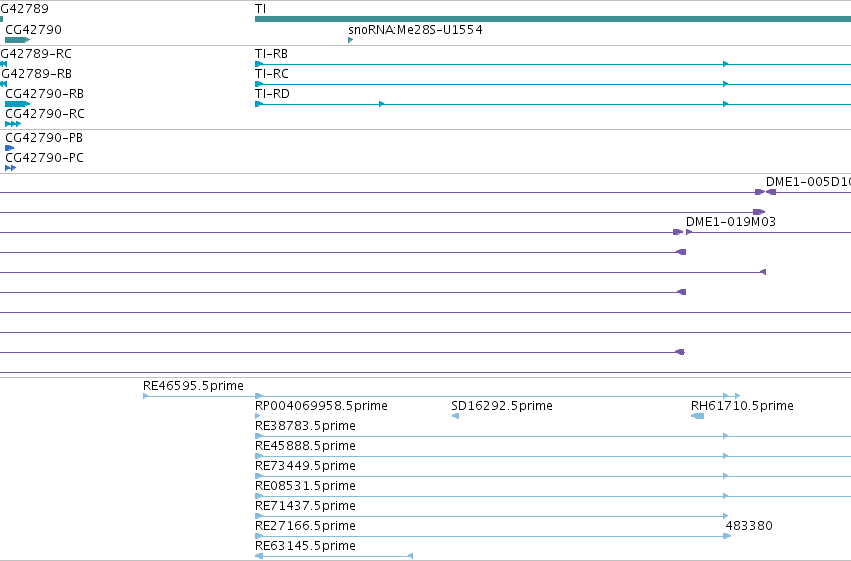The image size is (851, 561).
Task: Select the G42789-RB double-arrow glyph
Action: tap(4, 84)
